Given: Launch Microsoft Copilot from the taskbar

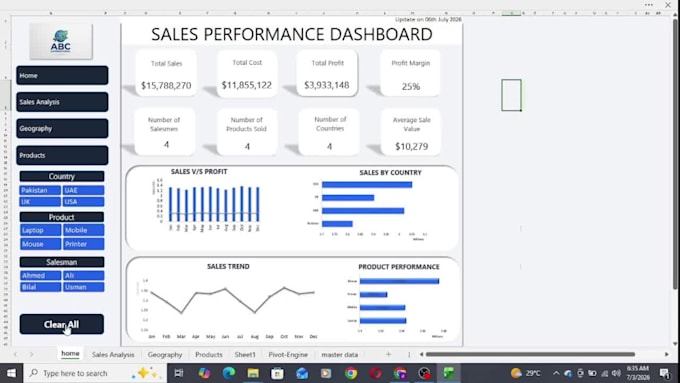Looking at the screenshot, I should pos(204,373).
